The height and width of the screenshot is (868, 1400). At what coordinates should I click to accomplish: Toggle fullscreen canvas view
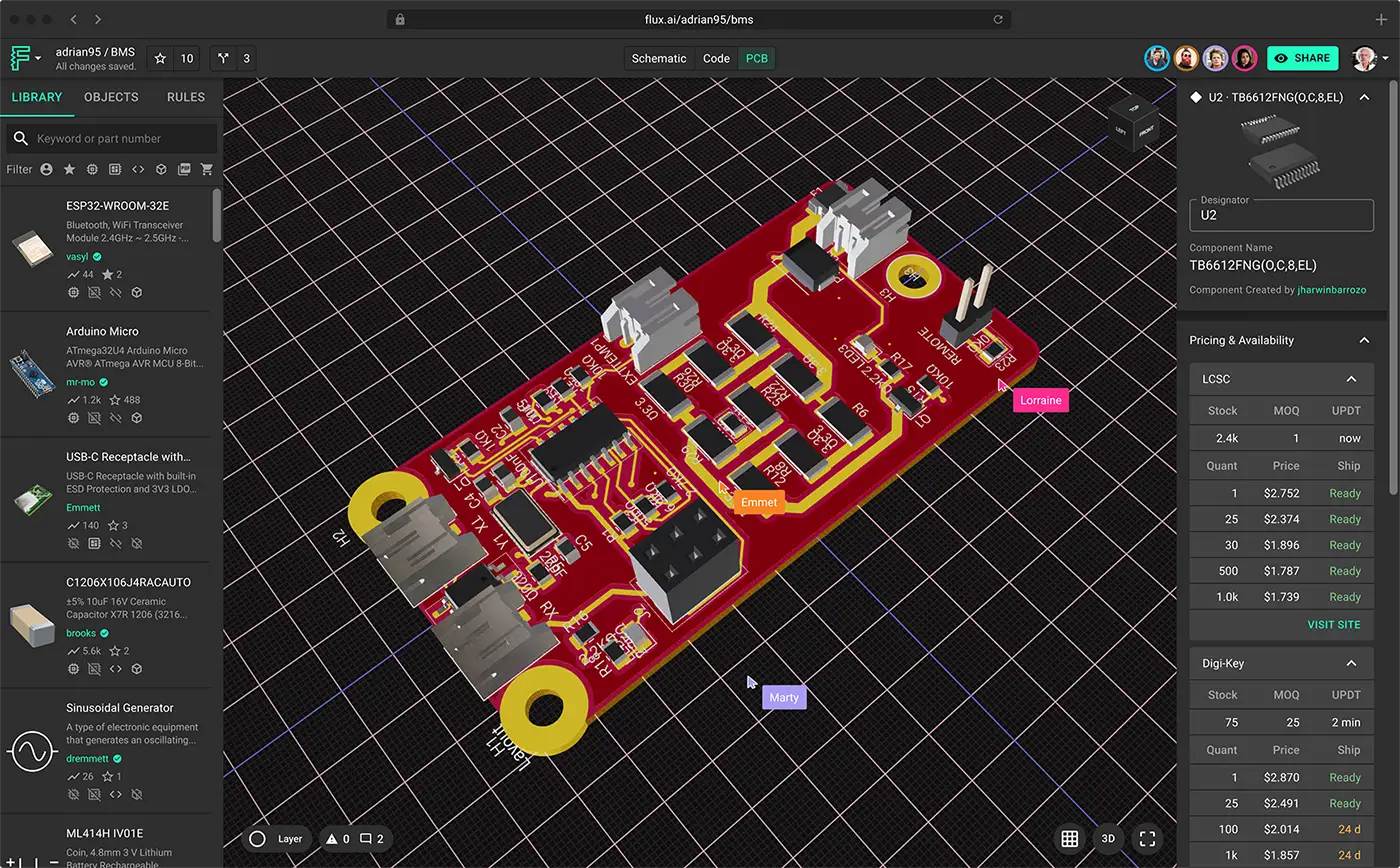click(1146, 839)
